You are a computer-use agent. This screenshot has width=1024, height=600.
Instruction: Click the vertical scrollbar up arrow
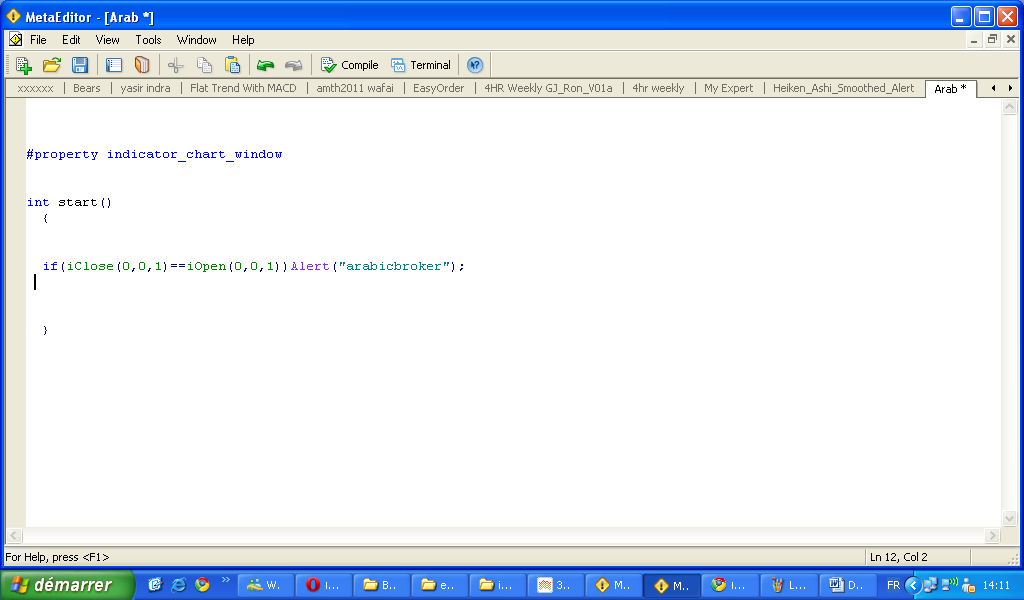1009,106
